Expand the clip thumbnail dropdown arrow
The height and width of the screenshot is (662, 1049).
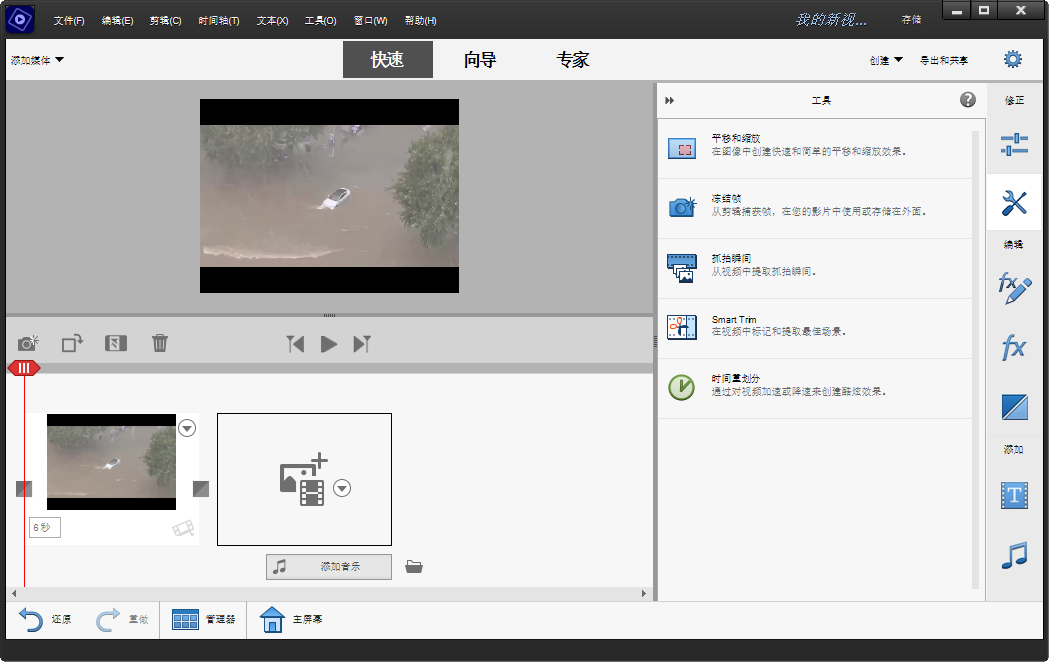(x=185, y=428)
